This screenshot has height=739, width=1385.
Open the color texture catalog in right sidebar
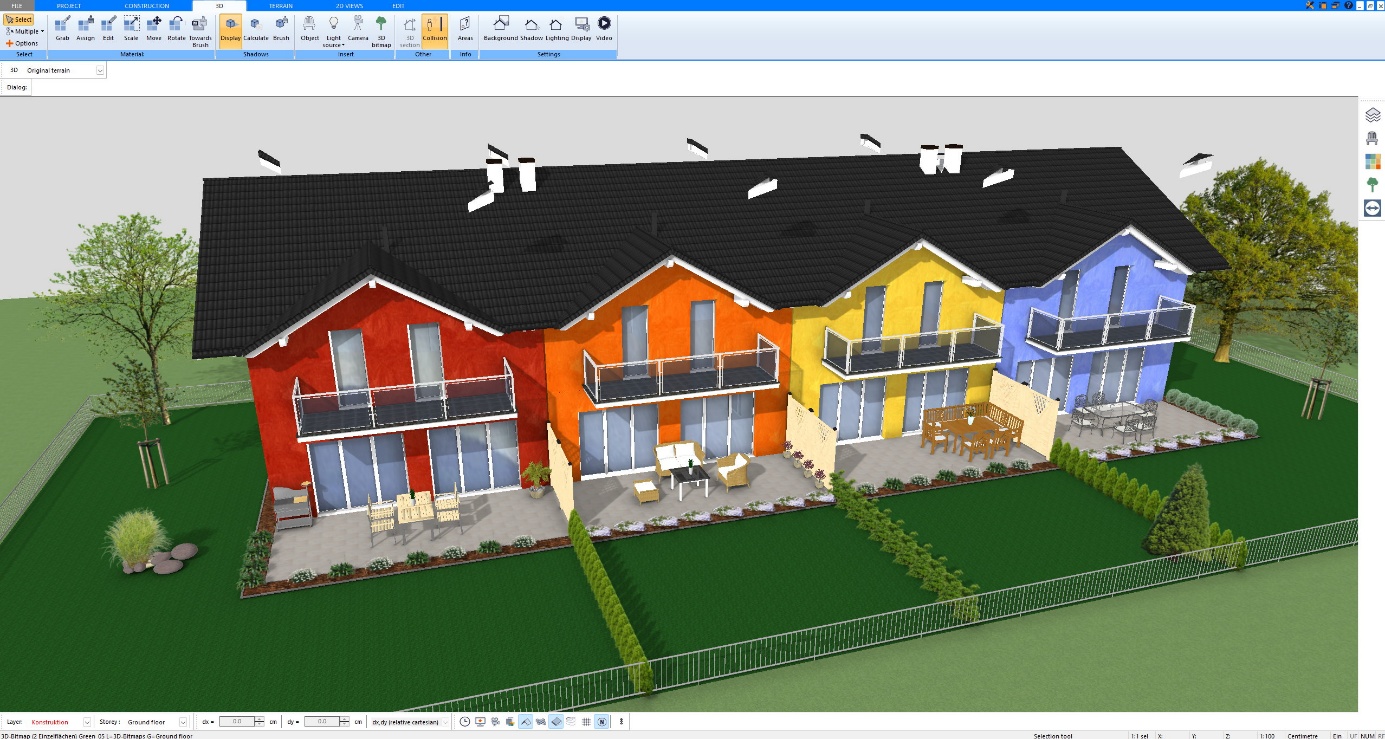[x=1373, y=159]
